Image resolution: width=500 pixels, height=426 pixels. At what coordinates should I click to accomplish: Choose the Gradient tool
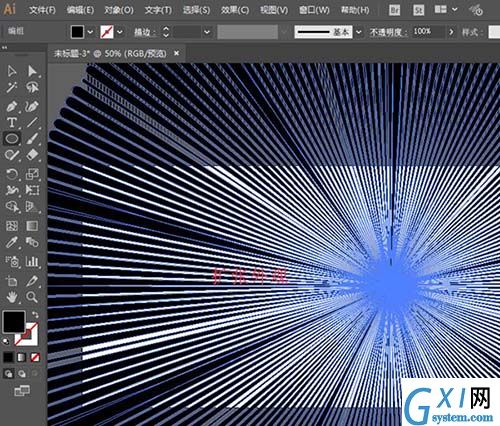[32, 226]
